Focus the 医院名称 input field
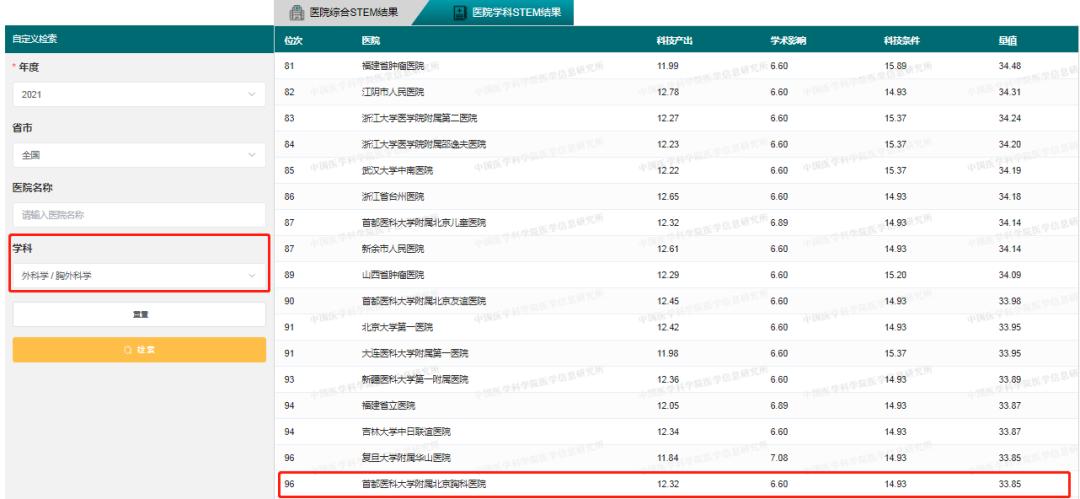Screen dimensions: 1080x499 pyautogui.click(x=139, y=215)
